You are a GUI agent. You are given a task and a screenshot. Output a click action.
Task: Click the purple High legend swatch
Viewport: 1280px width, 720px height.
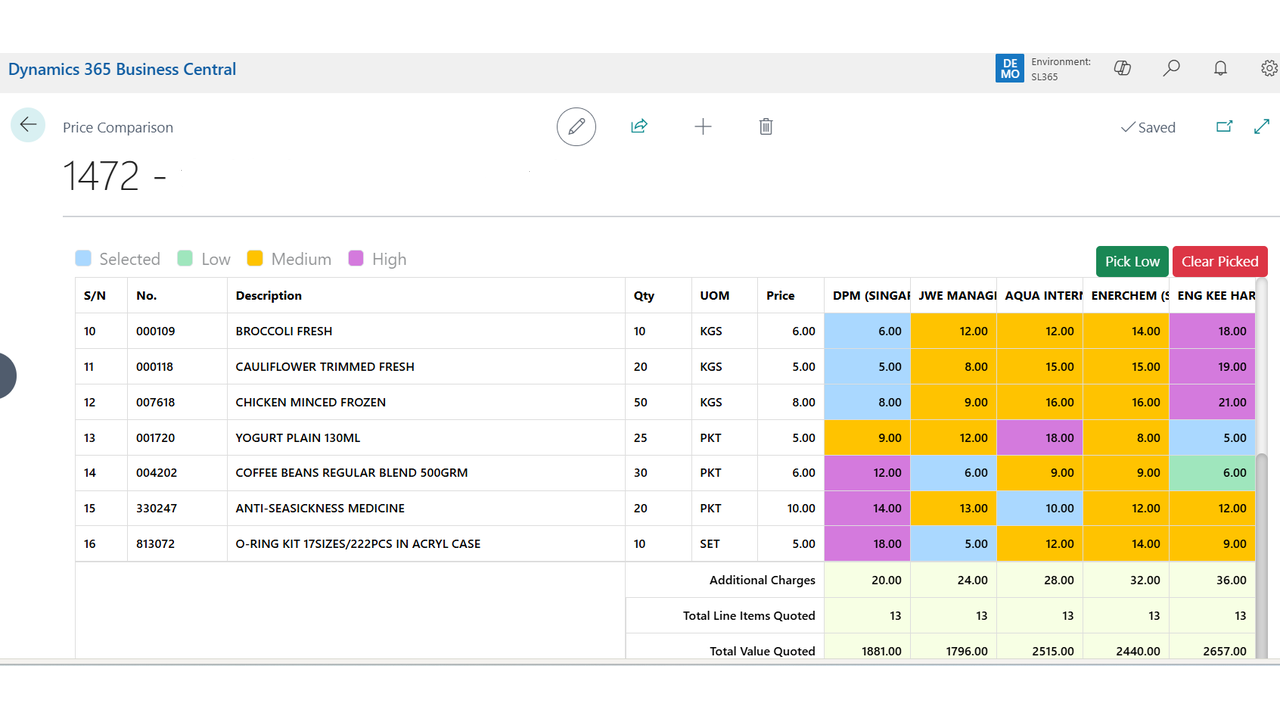356,258
